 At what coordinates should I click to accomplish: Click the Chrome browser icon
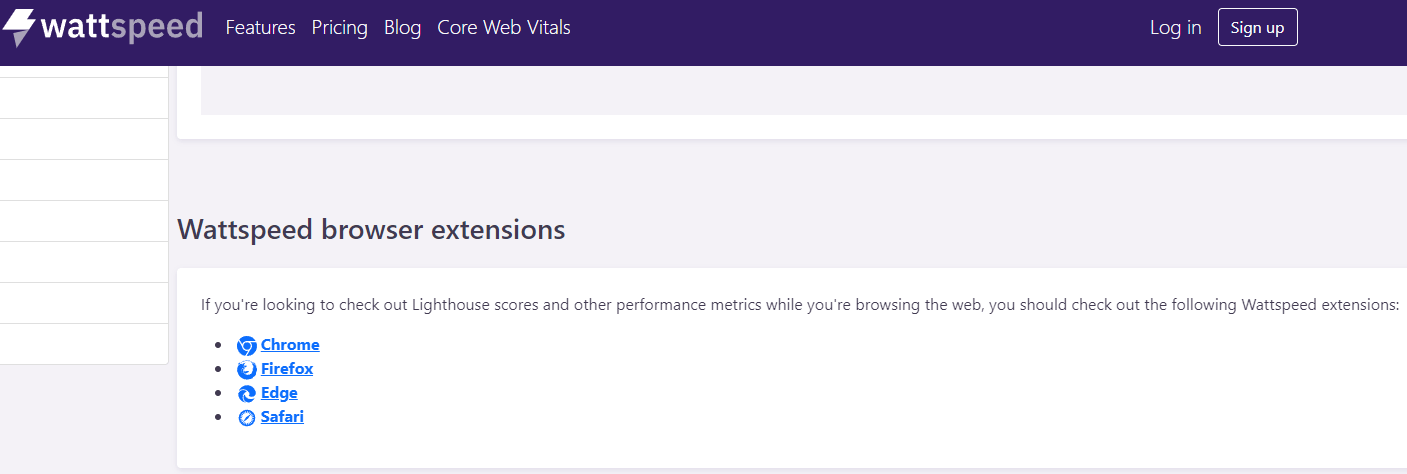[x=247, y=346]
